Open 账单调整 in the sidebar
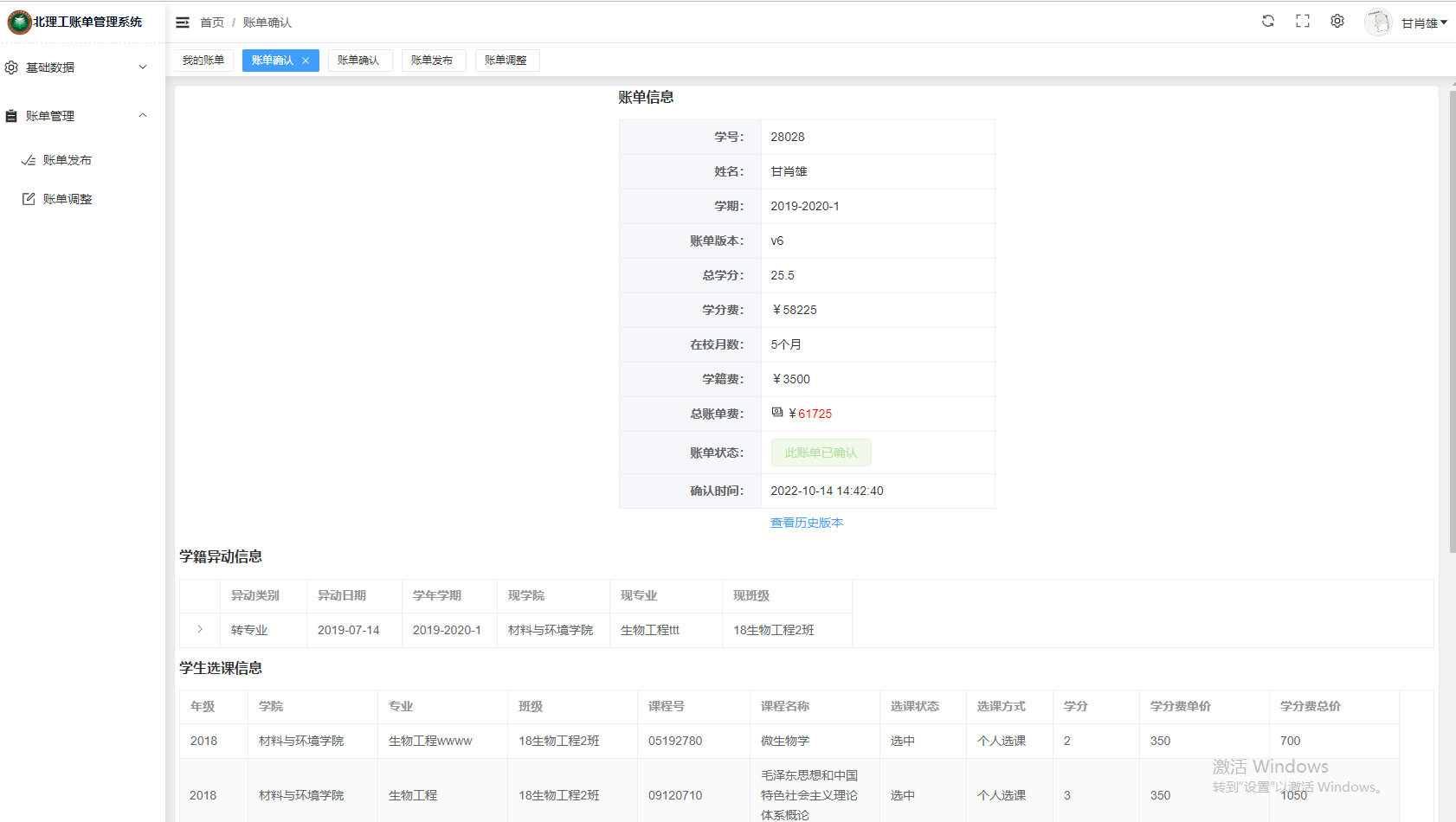 coord(68,199)
